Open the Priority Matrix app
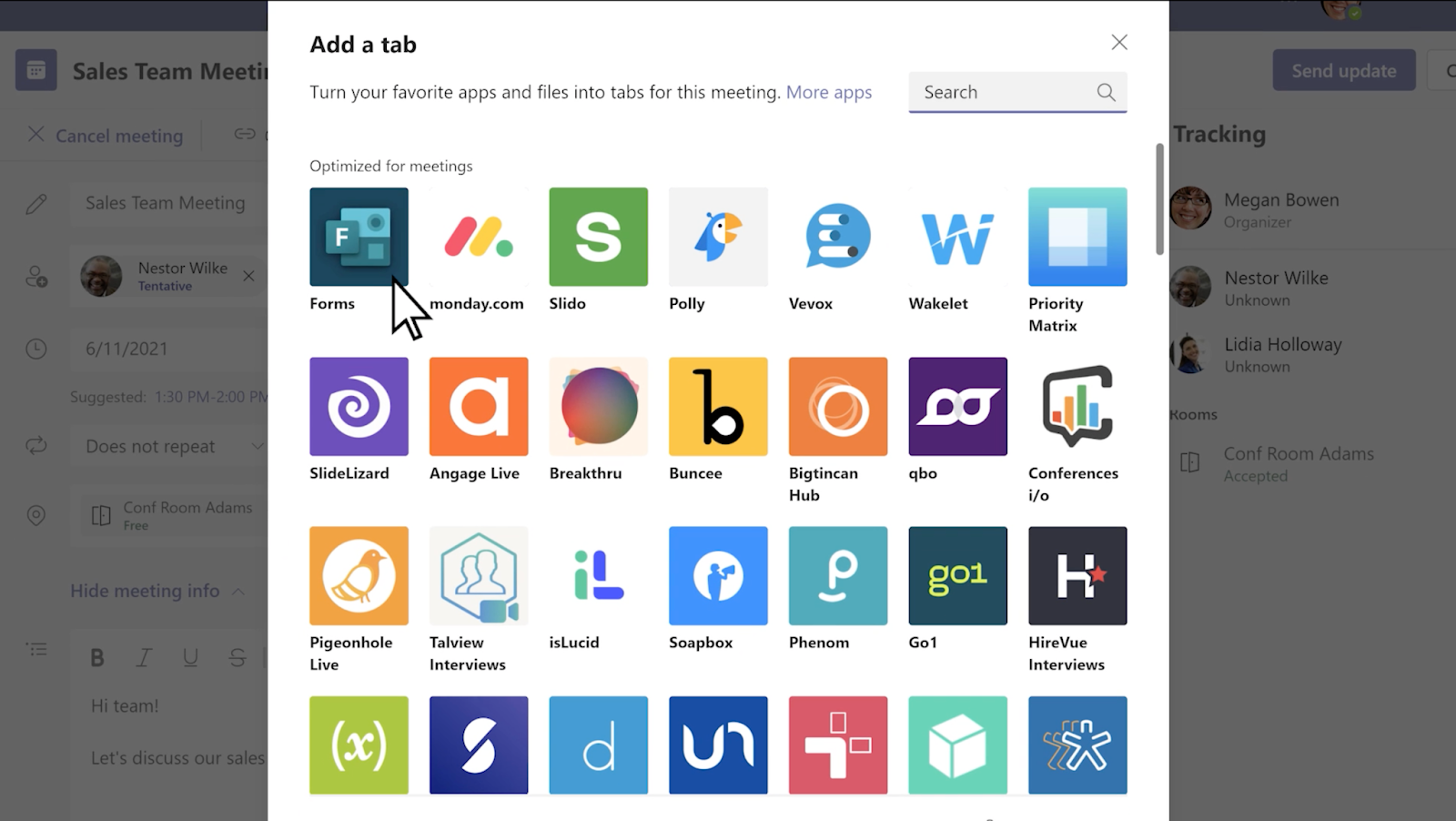 [1077, 237]
